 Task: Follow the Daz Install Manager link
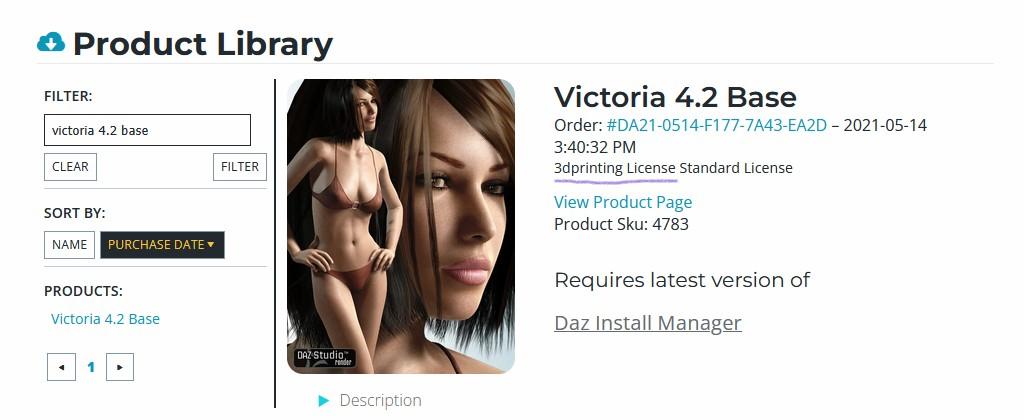648,323
